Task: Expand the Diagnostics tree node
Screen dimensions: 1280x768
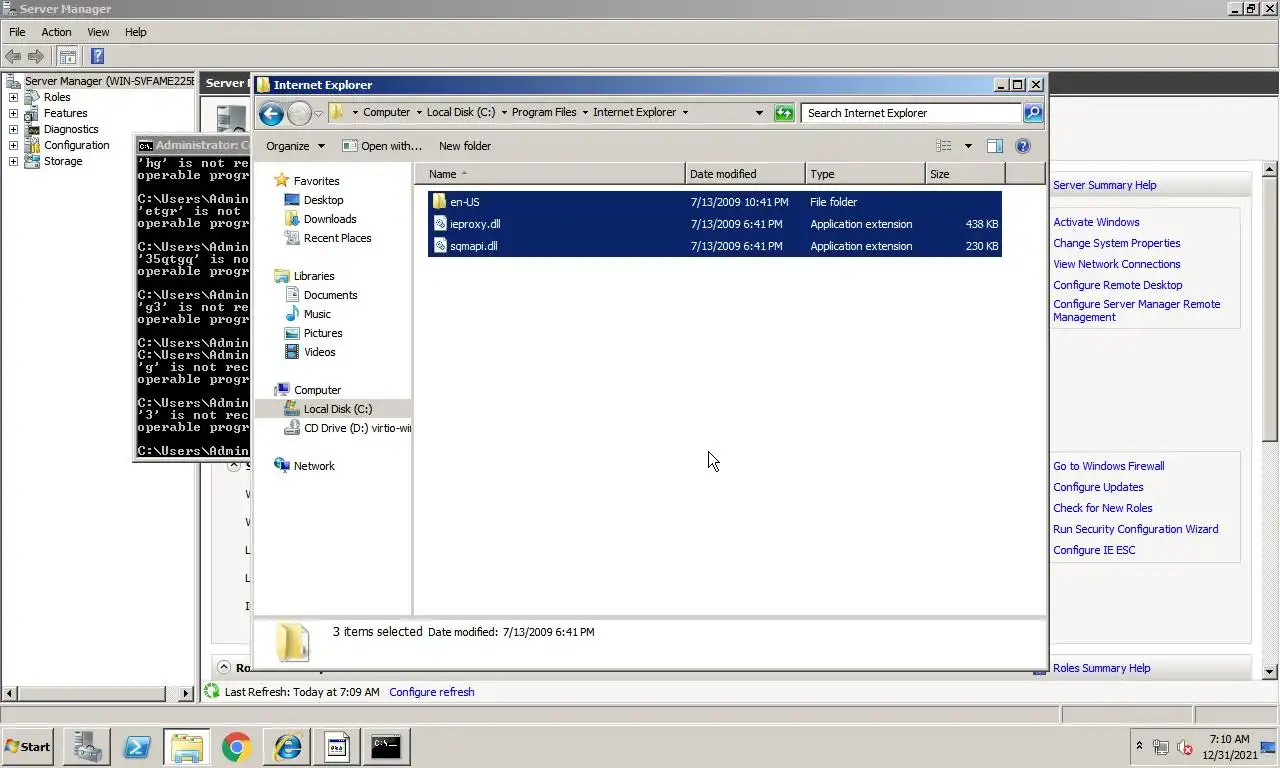Action: [13, 129]
